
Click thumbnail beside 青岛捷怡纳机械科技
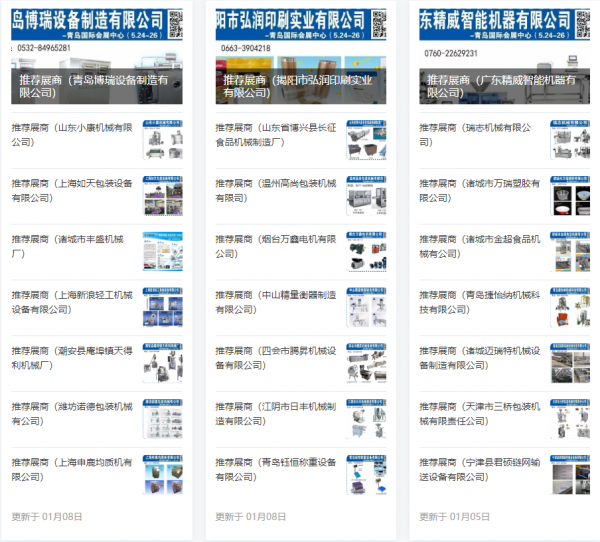coord(570,307)
